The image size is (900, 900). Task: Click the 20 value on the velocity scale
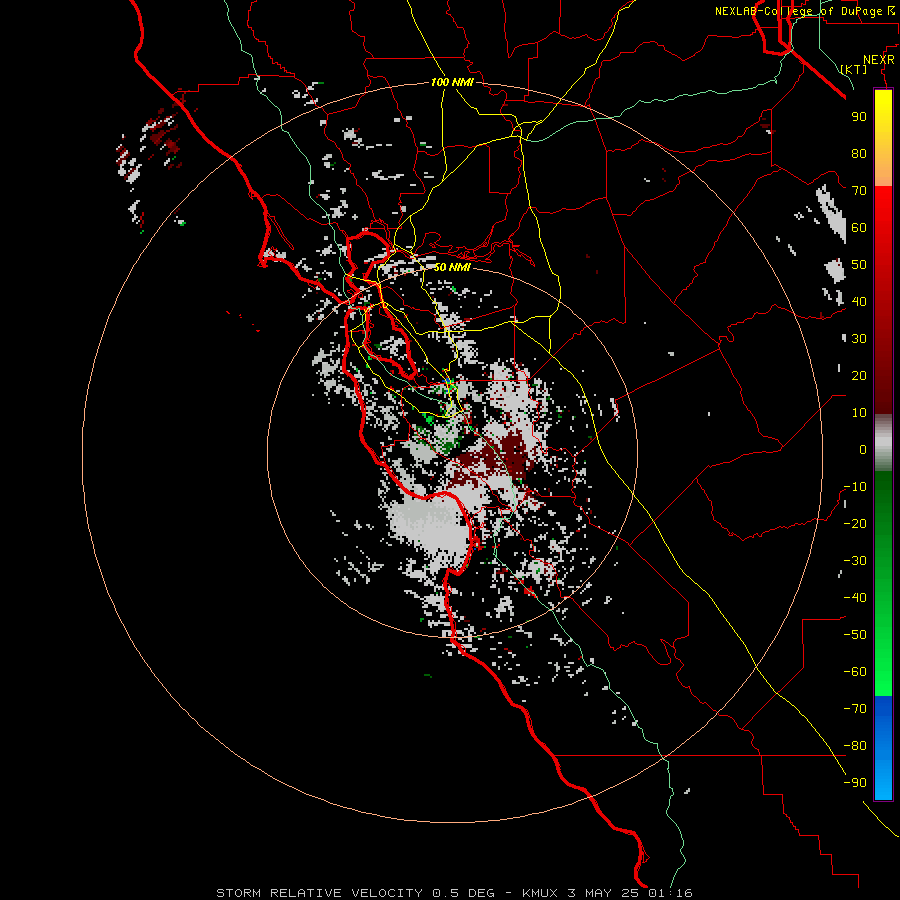click(x=859, y=376)
